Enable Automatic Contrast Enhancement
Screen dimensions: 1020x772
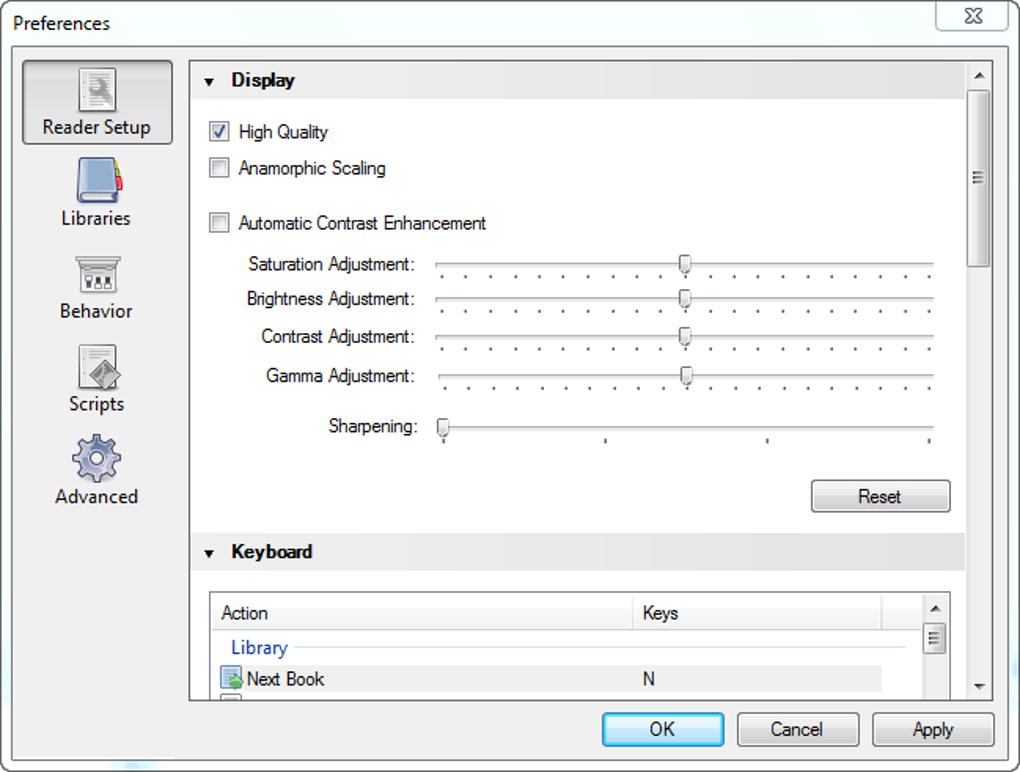pos(219,223)
